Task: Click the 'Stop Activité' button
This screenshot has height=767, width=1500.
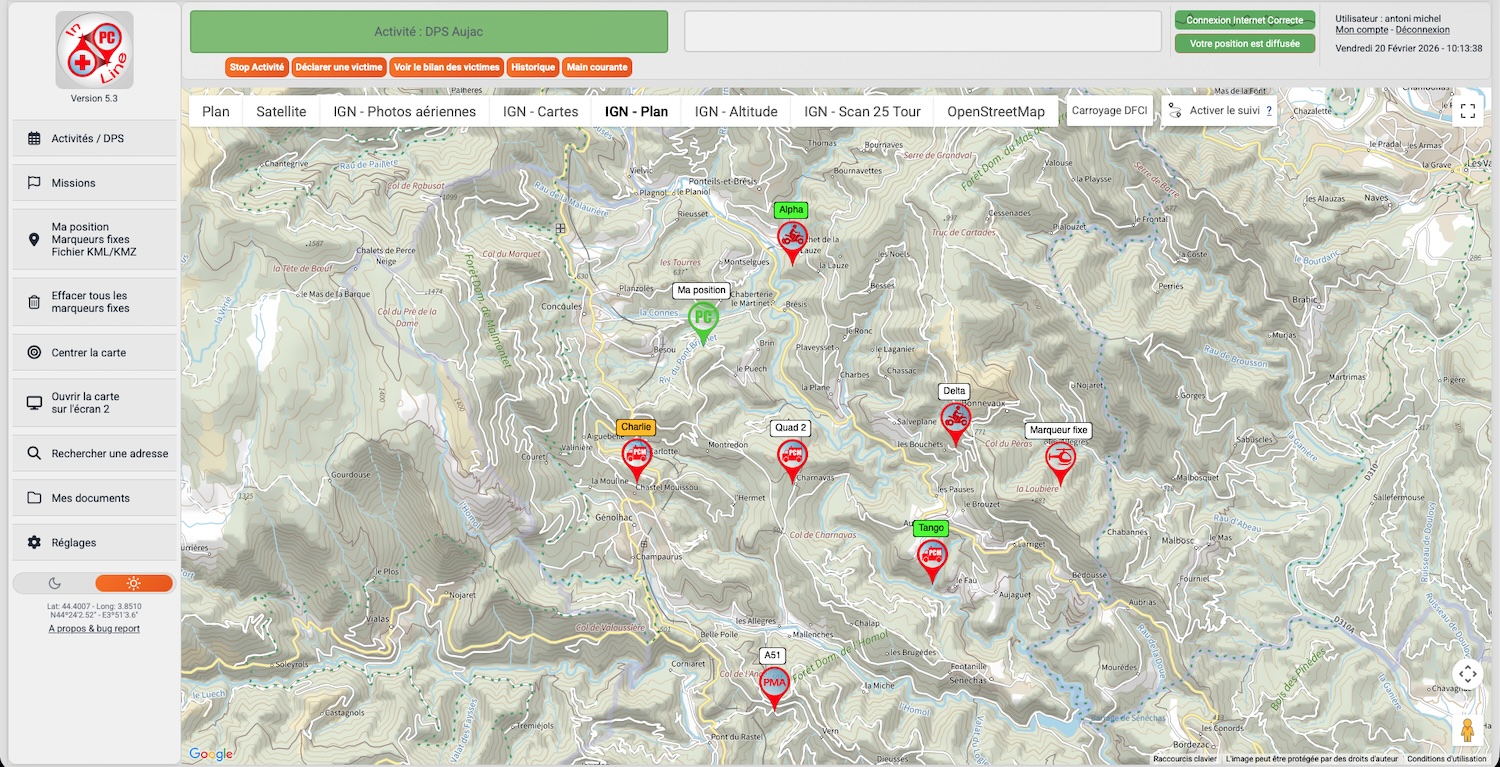Action: [x=257, y=67]
